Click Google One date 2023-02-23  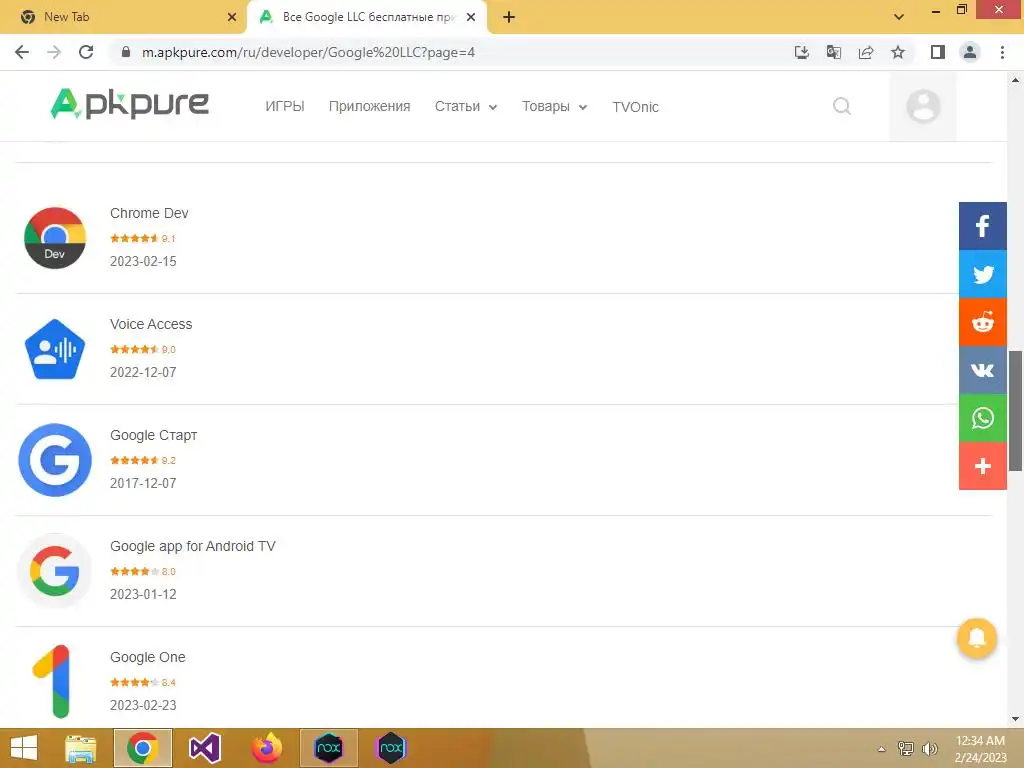coord(143,705)
